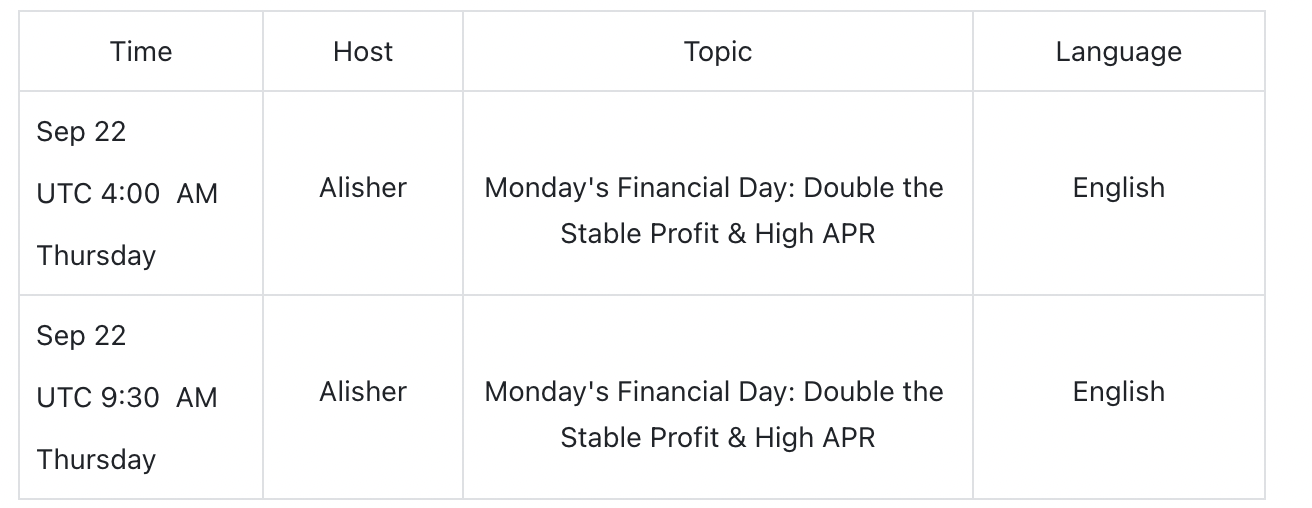Screen dimensions: 1312x508
Task: Select English in the 9:30 AM session row
Action: (x=1118, y=392)
